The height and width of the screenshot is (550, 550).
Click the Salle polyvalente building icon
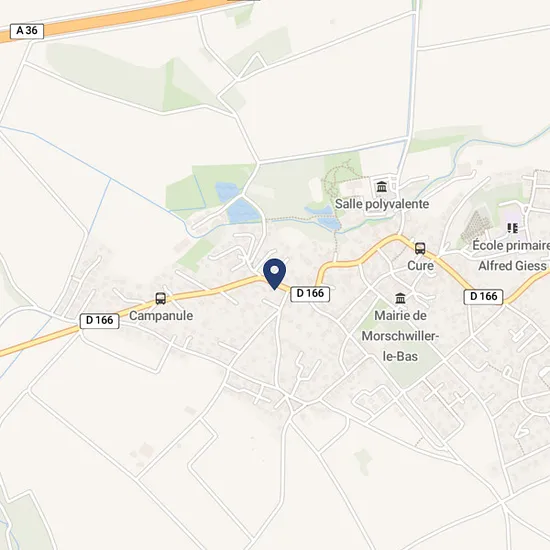coord(381,187)
